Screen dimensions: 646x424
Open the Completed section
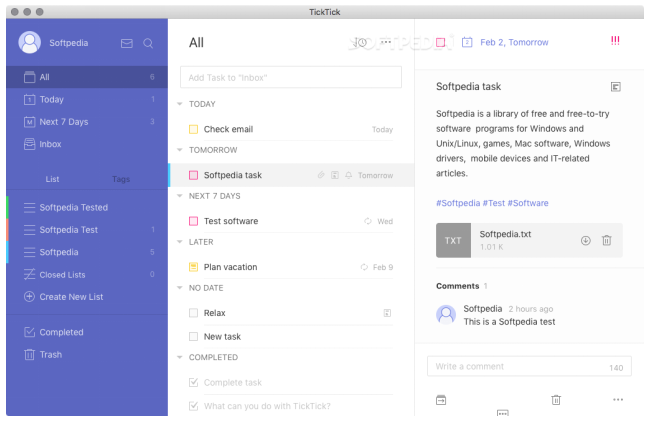(x=87, y=332)
